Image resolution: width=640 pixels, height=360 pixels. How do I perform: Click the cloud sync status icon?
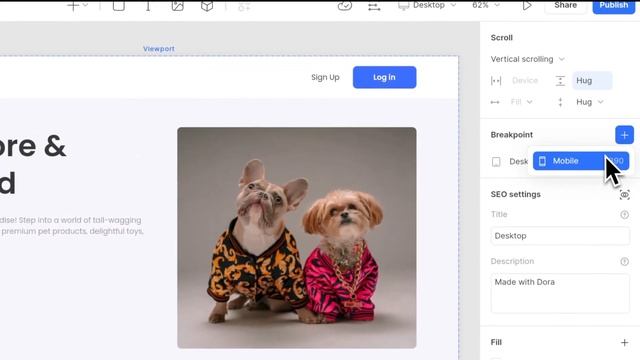click(345, 5)
